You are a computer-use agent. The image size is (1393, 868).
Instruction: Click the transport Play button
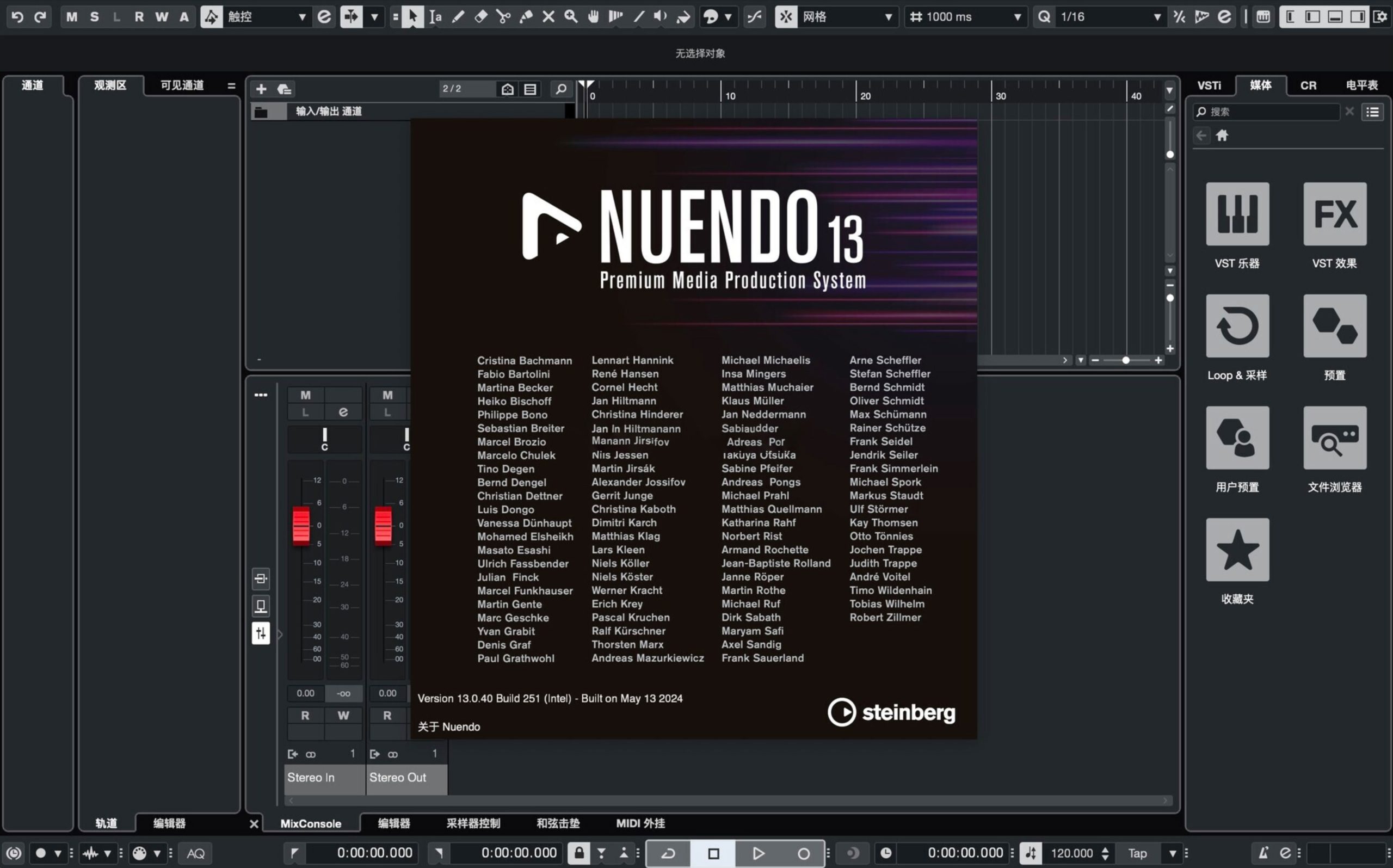click(x=757, y=853)
